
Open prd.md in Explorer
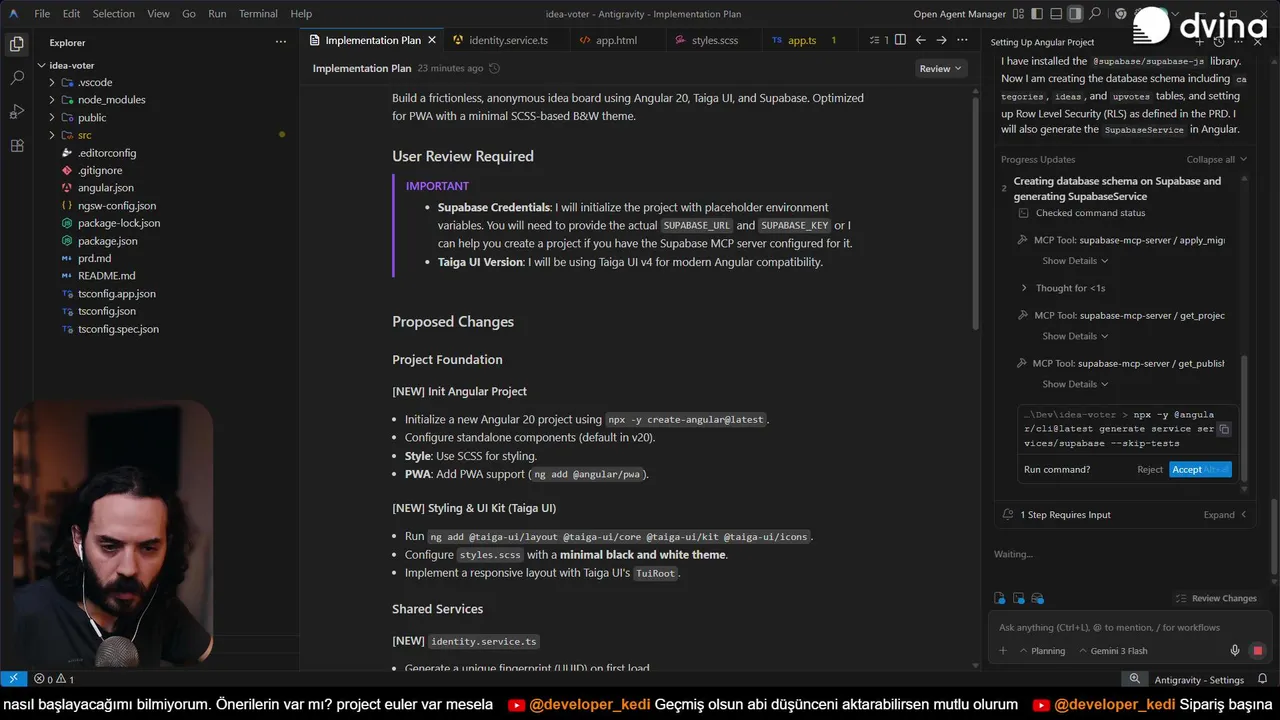click(x=94, y=258)
